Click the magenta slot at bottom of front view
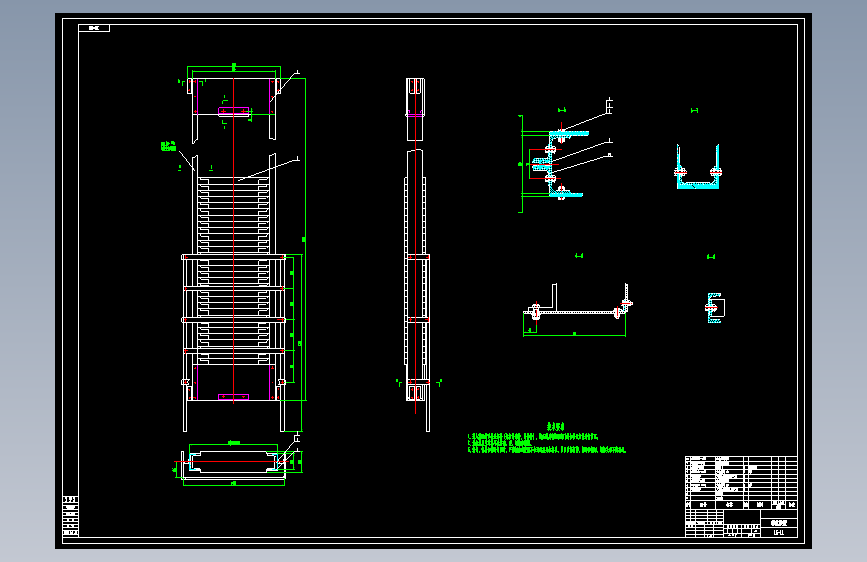 [x=233, y=397]
